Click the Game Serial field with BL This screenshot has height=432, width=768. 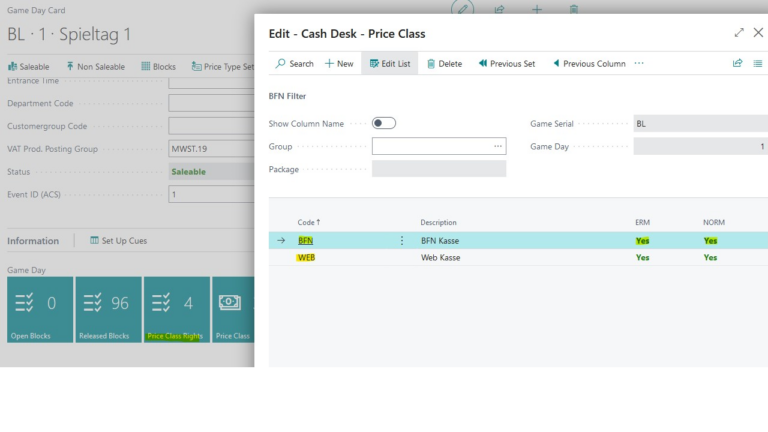click(x=700, y=123)
